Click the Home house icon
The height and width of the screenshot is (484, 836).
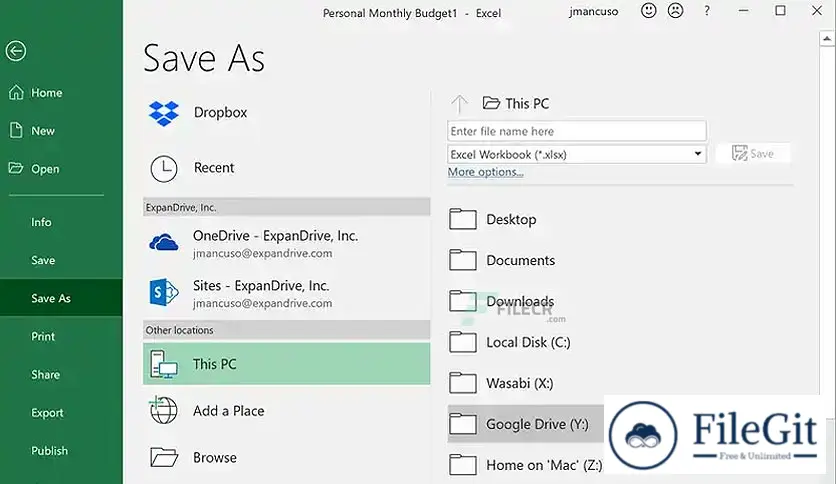(x=16, y=92)
